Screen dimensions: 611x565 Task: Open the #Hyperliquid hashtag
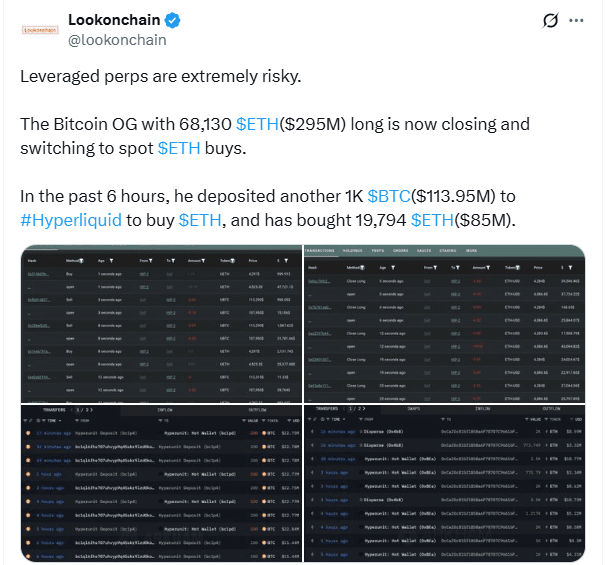point(71,220)
